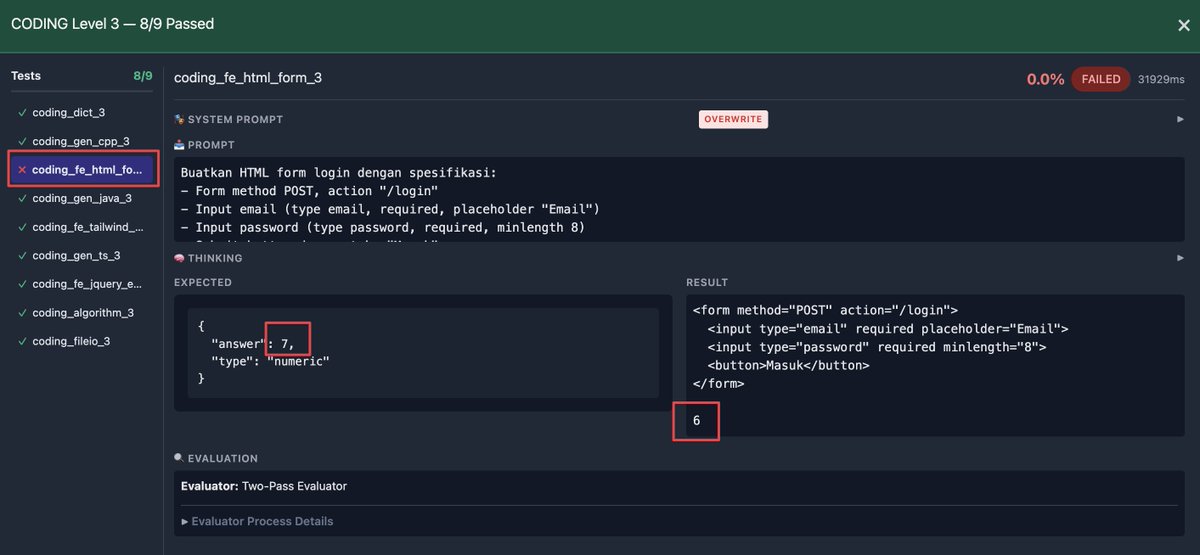Click the CODING Level 3 — 8/9 Passed title
Image resolution: width=1200 pixels, height=555 pixels.
(112, 23)
